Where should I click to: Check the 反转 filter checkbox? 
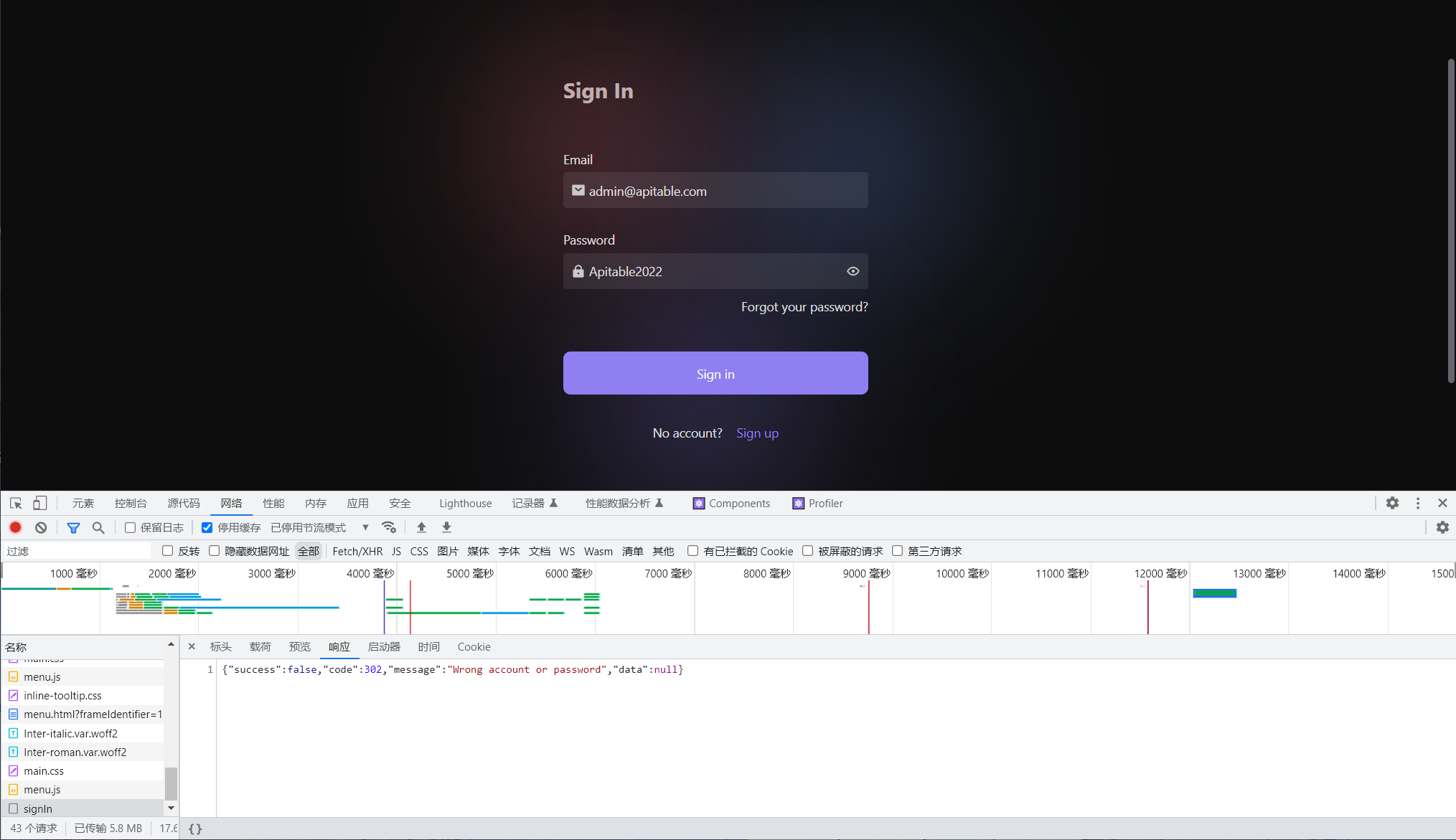[167, 550]
